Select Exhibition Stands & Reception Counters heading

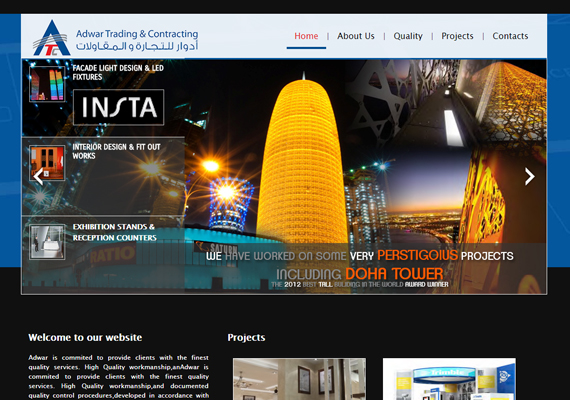coord(115,232)
